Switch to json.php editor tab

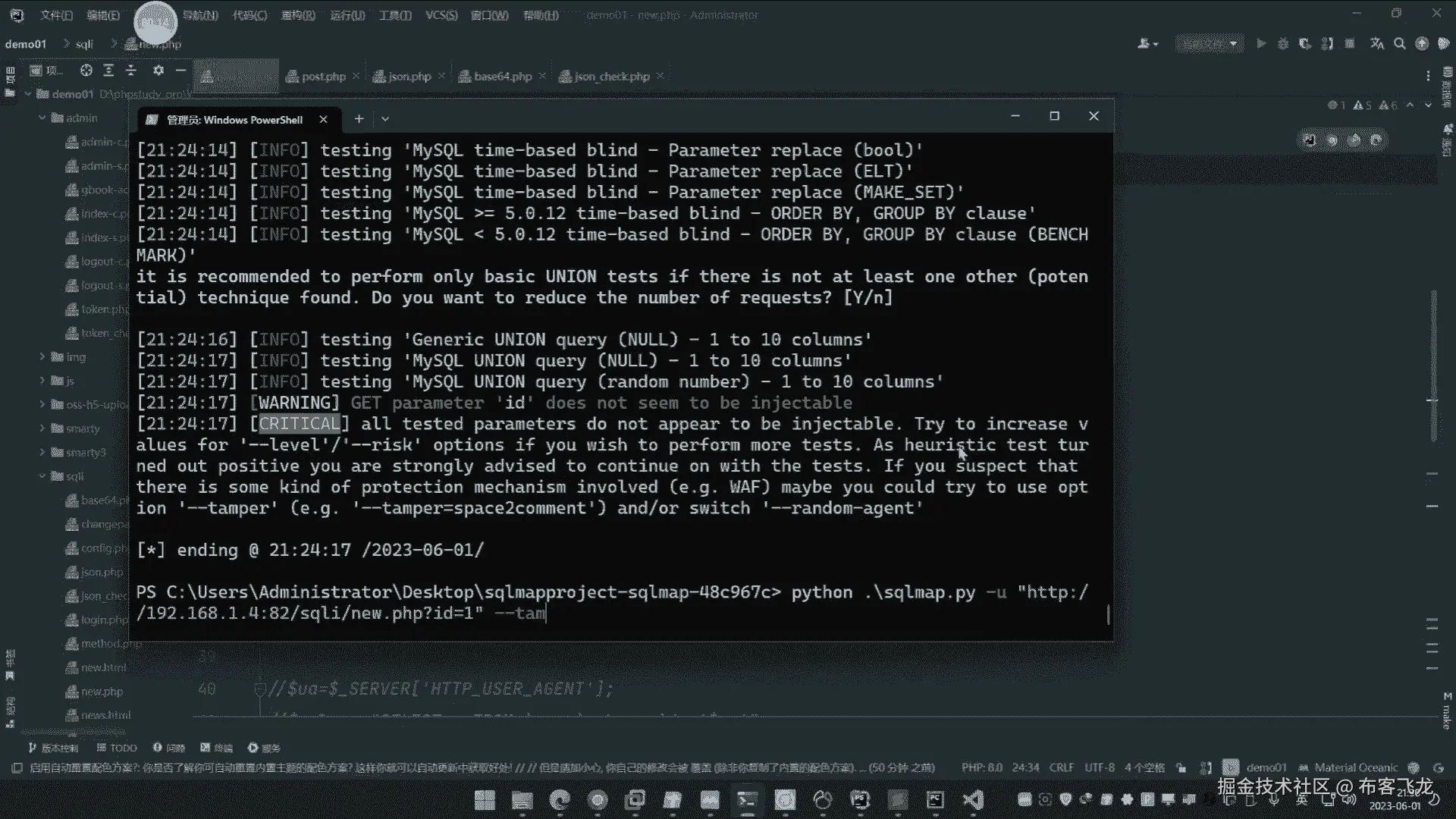(x=409, y=77)
